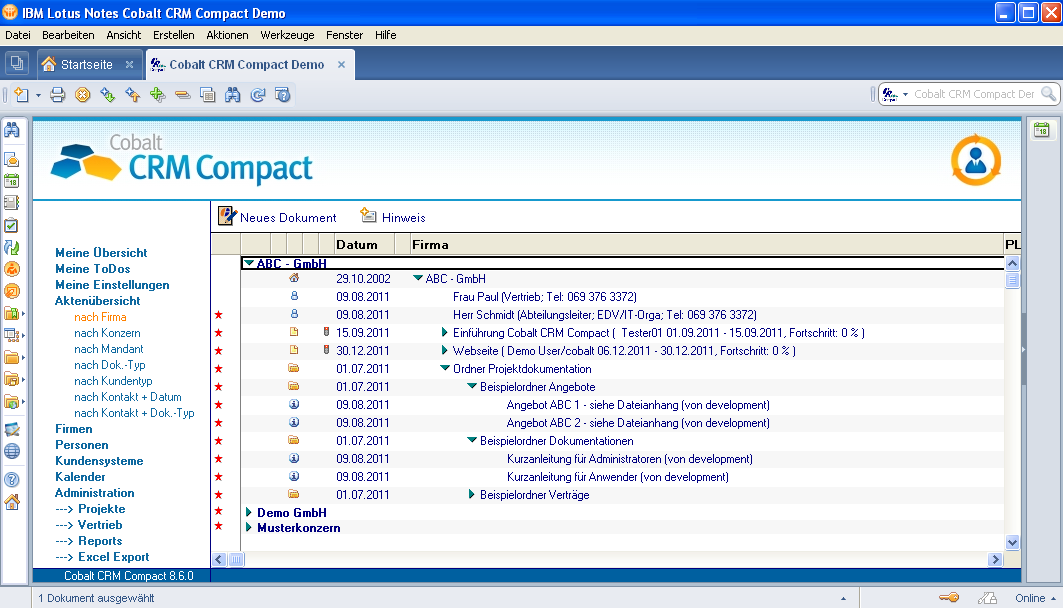Click the collapse all minus icon

(x=182, y=95)
